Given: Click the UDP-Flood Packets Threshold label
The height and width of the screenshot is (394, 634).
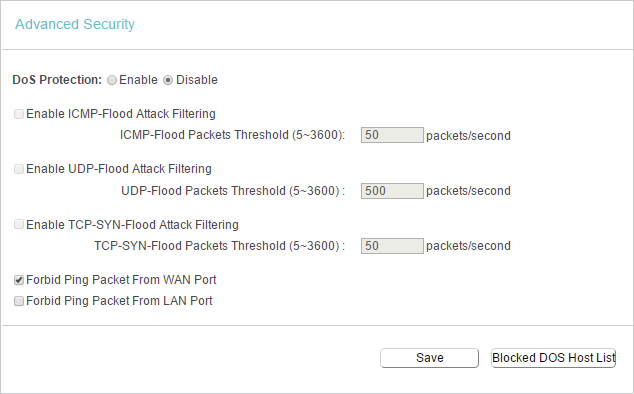Looking at the screenshot, I should click(x=233, y=191).
